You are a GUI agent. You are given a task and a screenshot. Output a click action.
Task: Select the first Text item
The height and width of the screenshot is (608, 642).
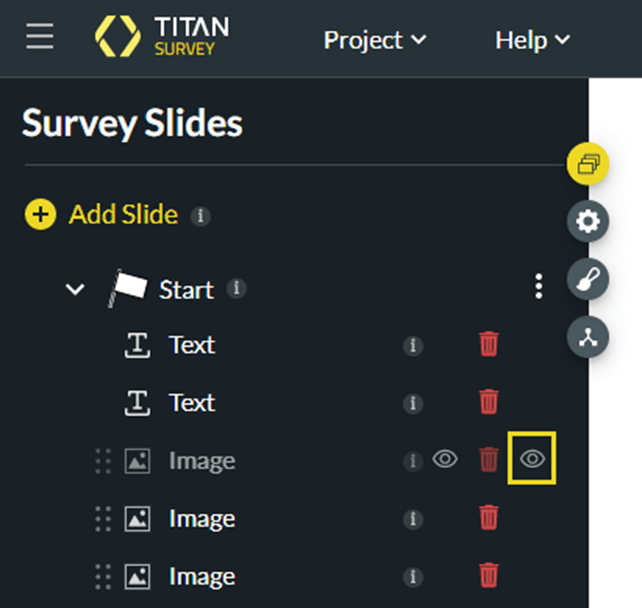[191, 345]
